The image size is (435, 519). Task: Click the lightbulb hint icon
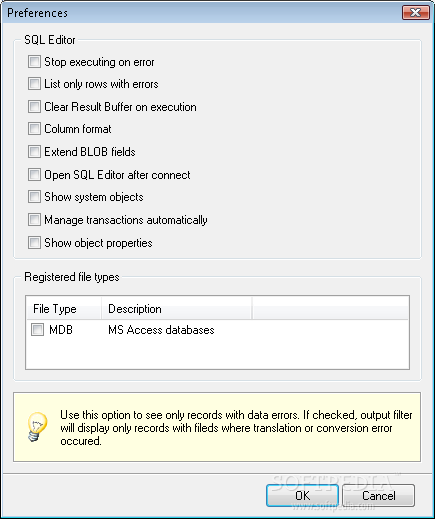[36, 427]
